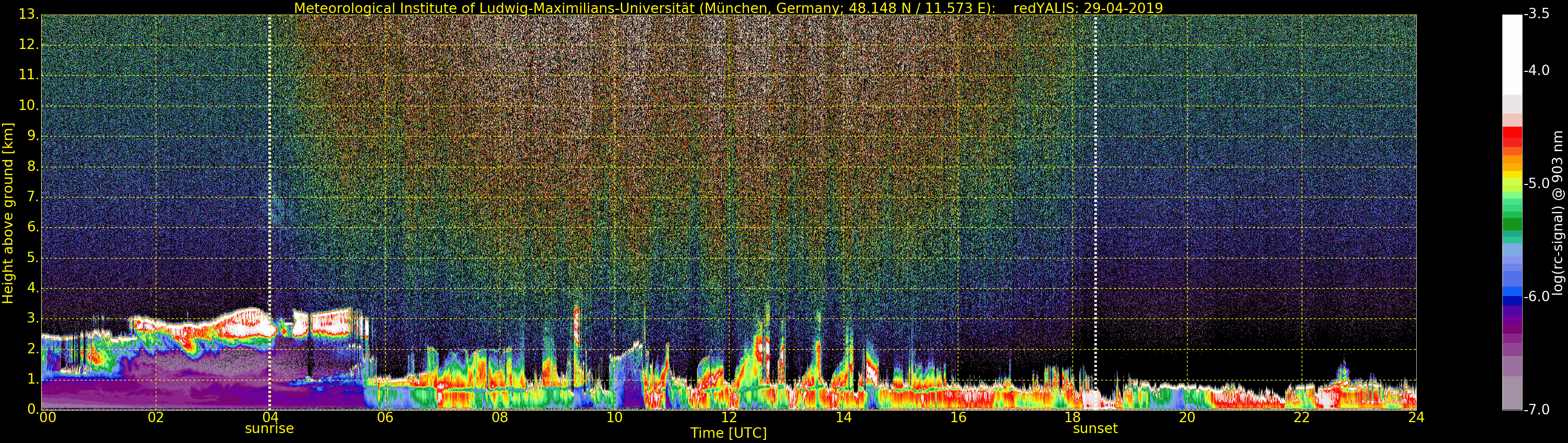
Task: Click the time axis tick "12"
Action: click(x=729, y=417)
